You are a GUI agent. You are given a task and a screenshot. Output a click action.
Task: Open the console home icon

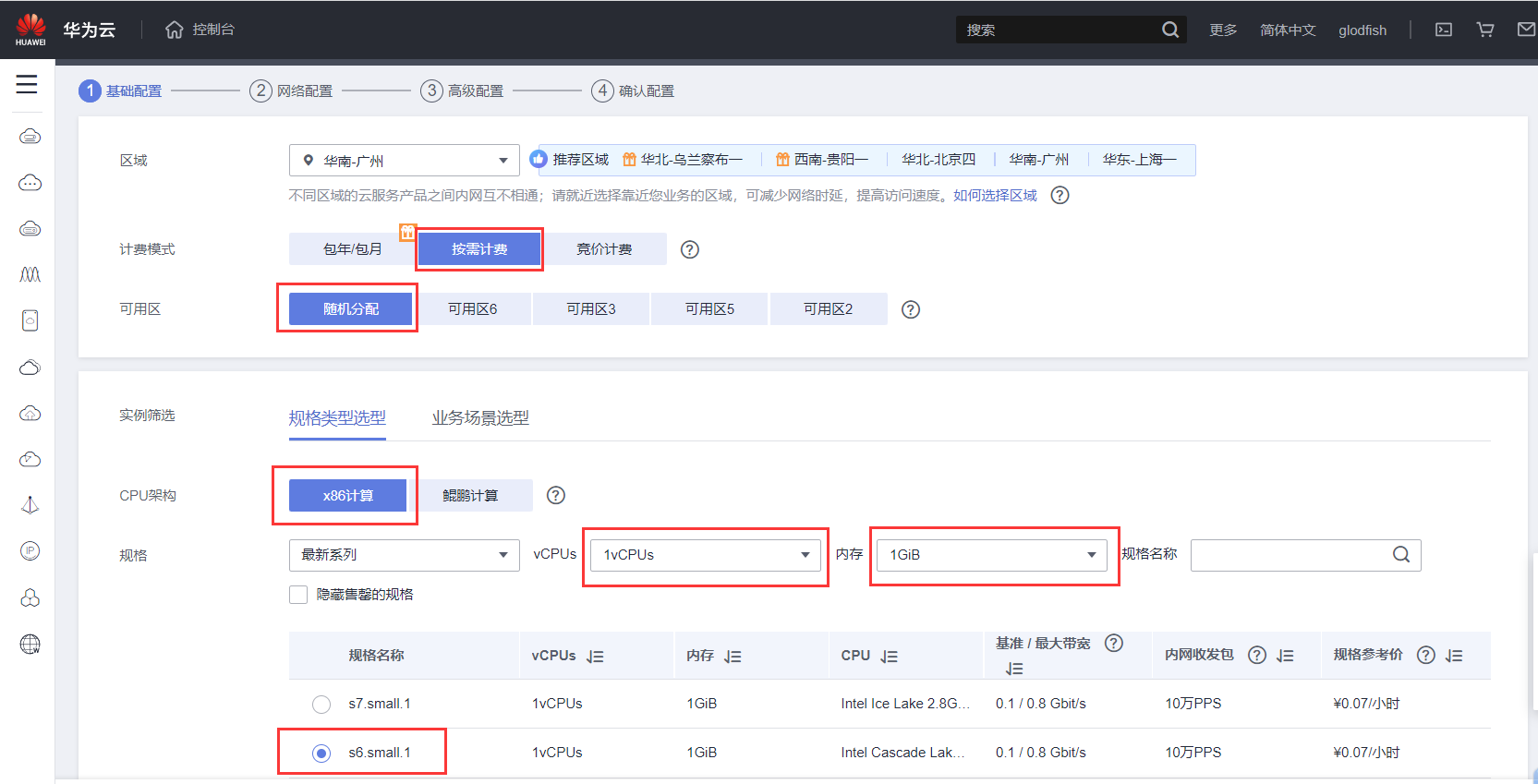click(x=175, y=30)
